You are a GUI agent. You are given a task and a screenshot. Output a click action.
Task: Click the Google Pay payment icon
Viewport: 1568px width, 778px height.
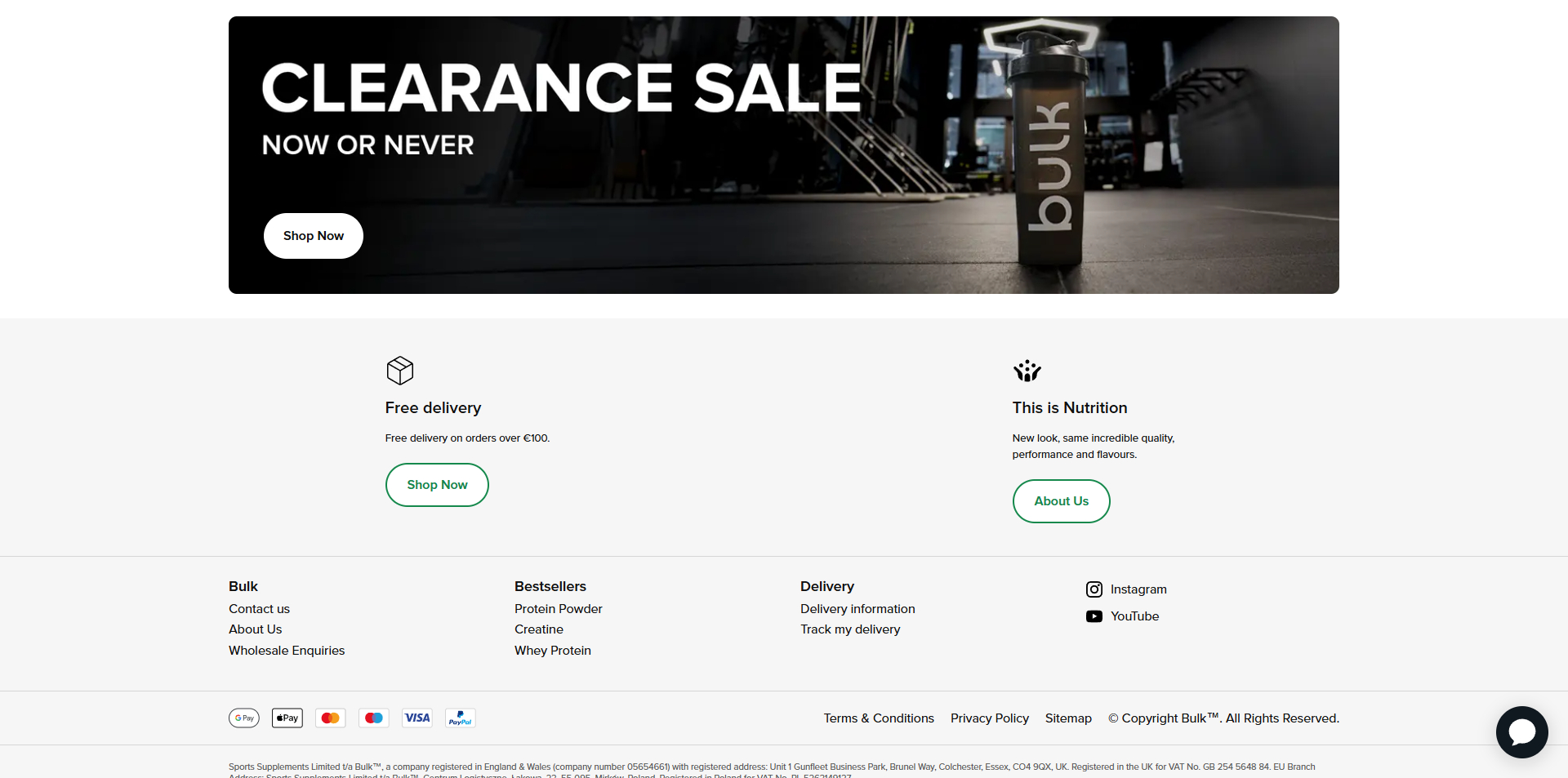pos(243,718)
